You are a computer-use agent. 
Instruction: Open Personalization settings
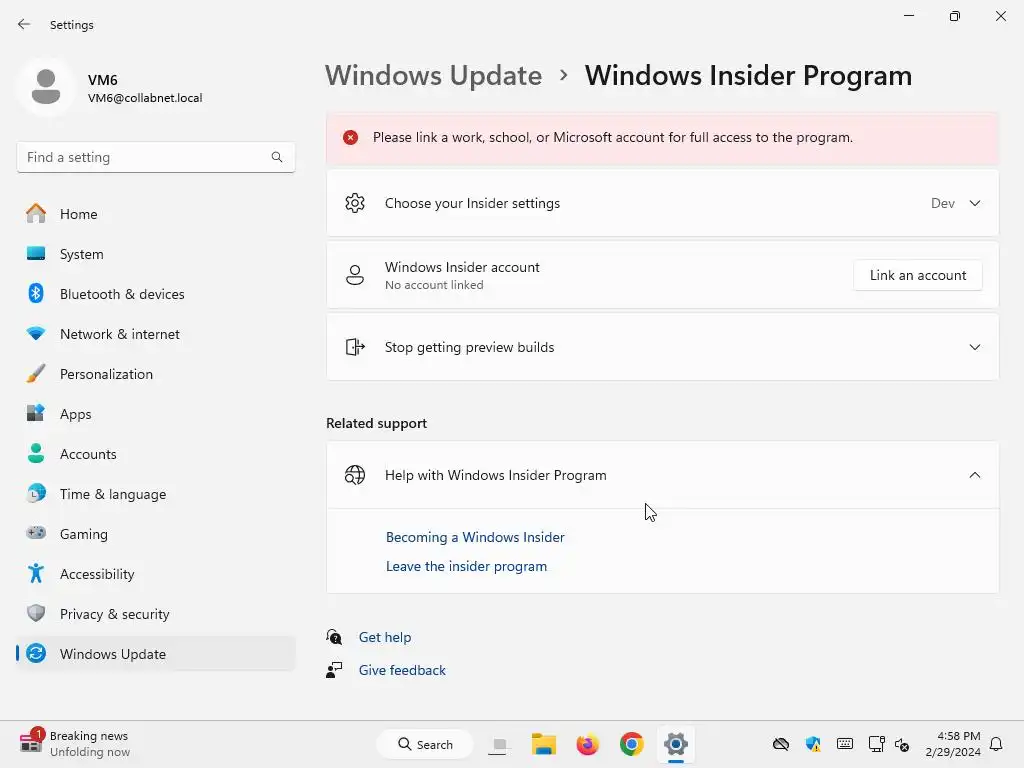(x=155, y=374)
